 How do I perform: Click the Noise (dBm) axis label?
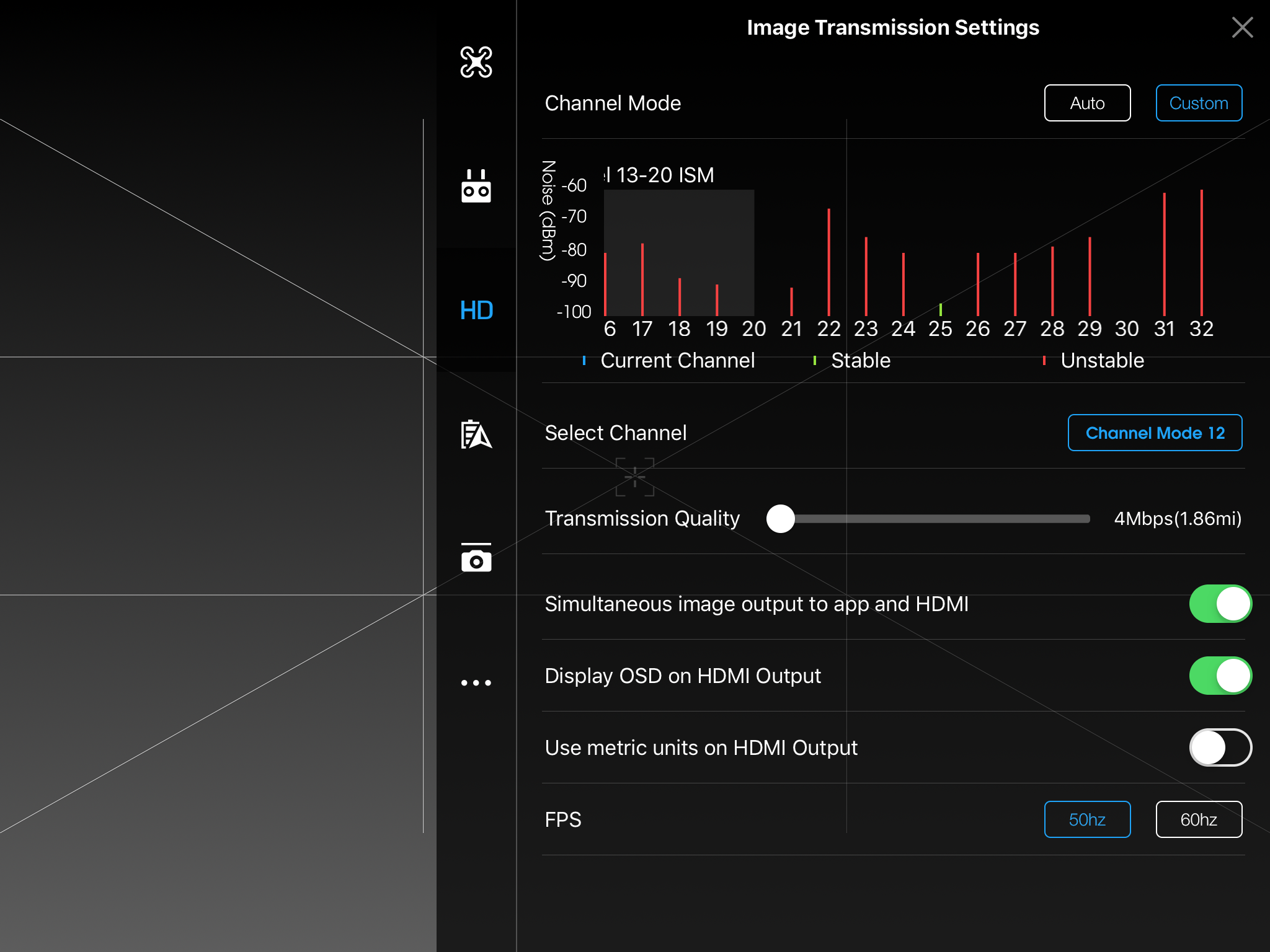coord(548,211)
